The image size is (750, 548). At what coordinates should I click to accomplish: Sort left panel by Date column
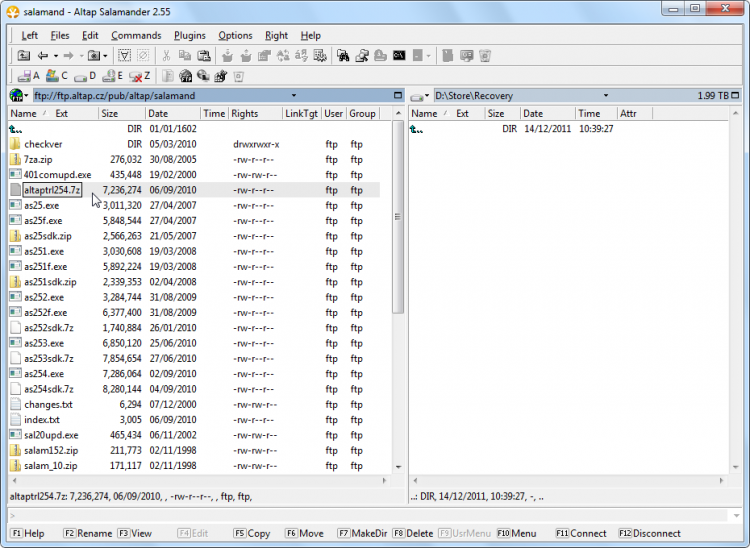coord(172,113)
